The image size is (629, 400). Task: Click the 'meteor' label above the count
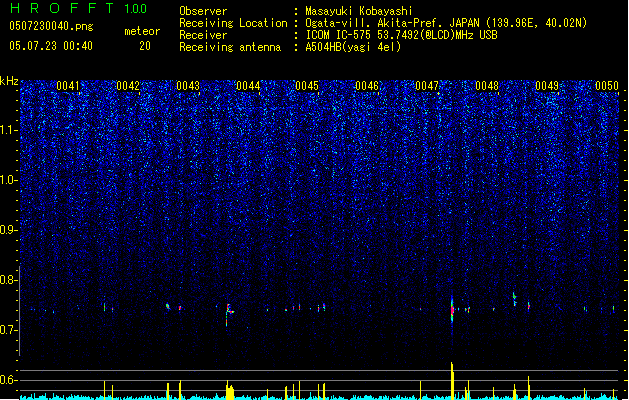pyautogui.click(x=142, y=31)
